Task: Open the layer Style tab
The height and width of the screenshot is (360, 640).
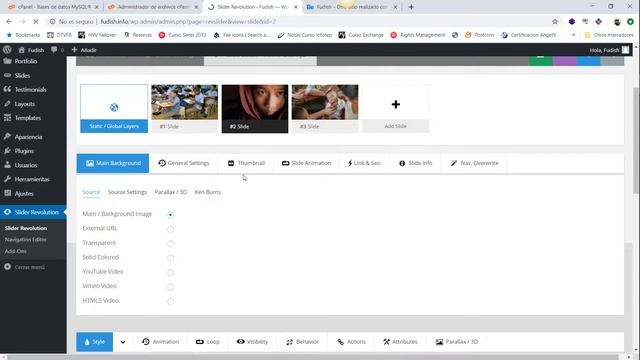Action: 95,342
